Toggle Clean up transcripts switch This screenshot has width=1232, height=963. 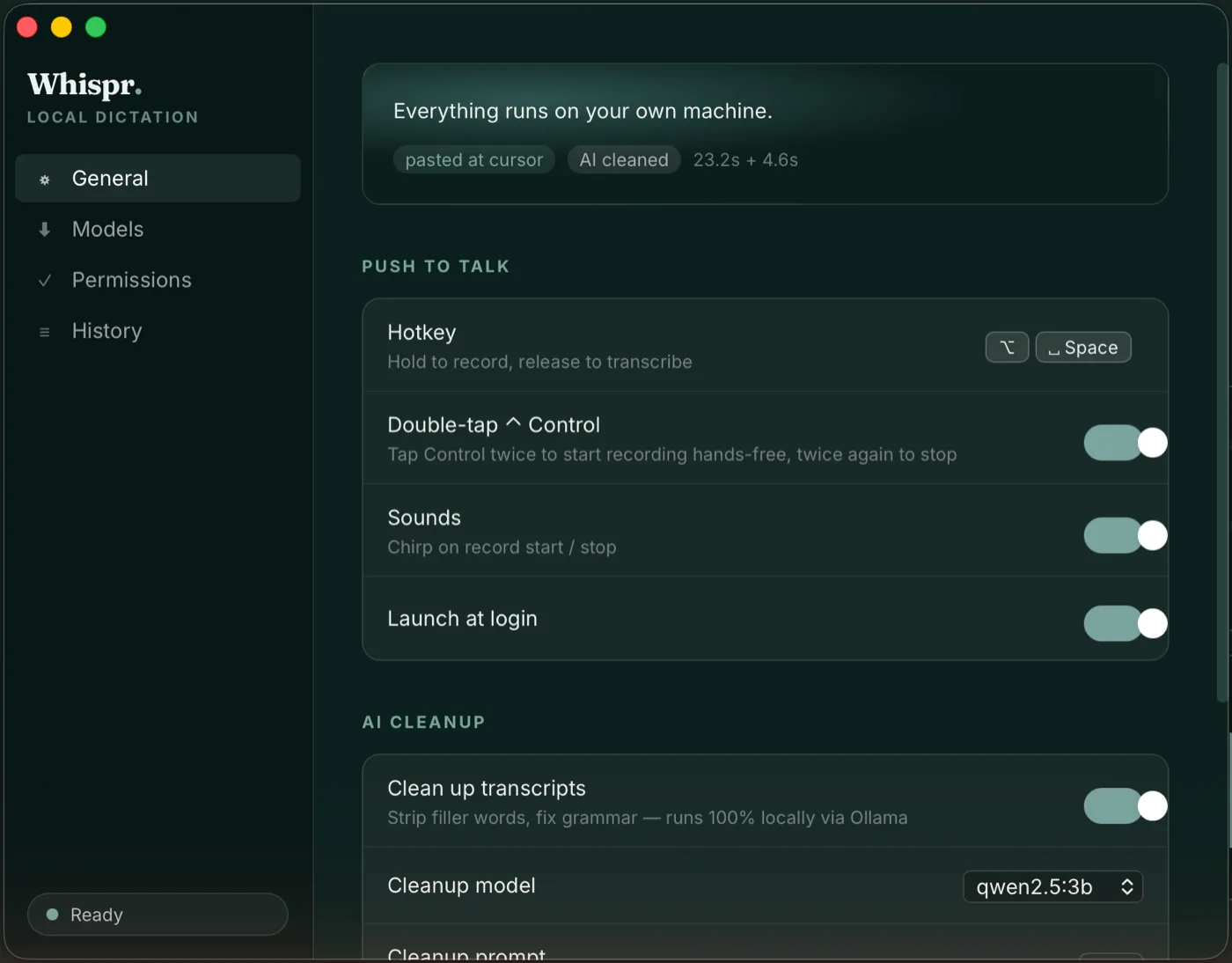[1126, 805]
